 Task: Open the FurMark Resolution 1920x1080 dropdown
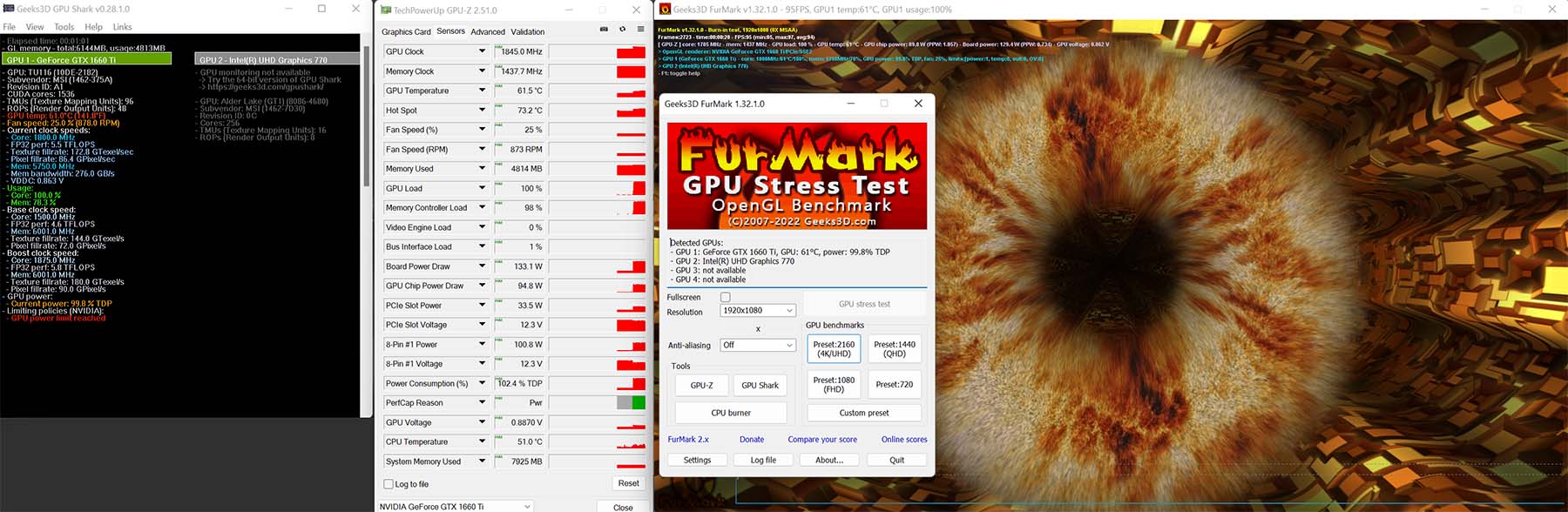tap(758, 311)
